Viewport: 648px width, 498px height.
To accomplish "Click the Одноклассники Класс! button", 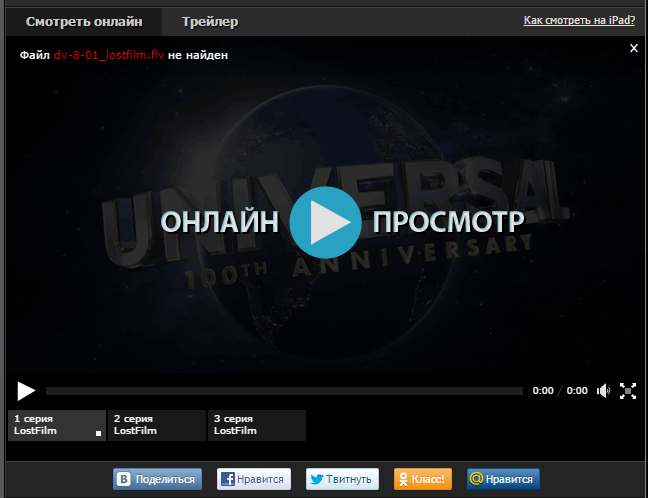I will (x=423, y=479).
